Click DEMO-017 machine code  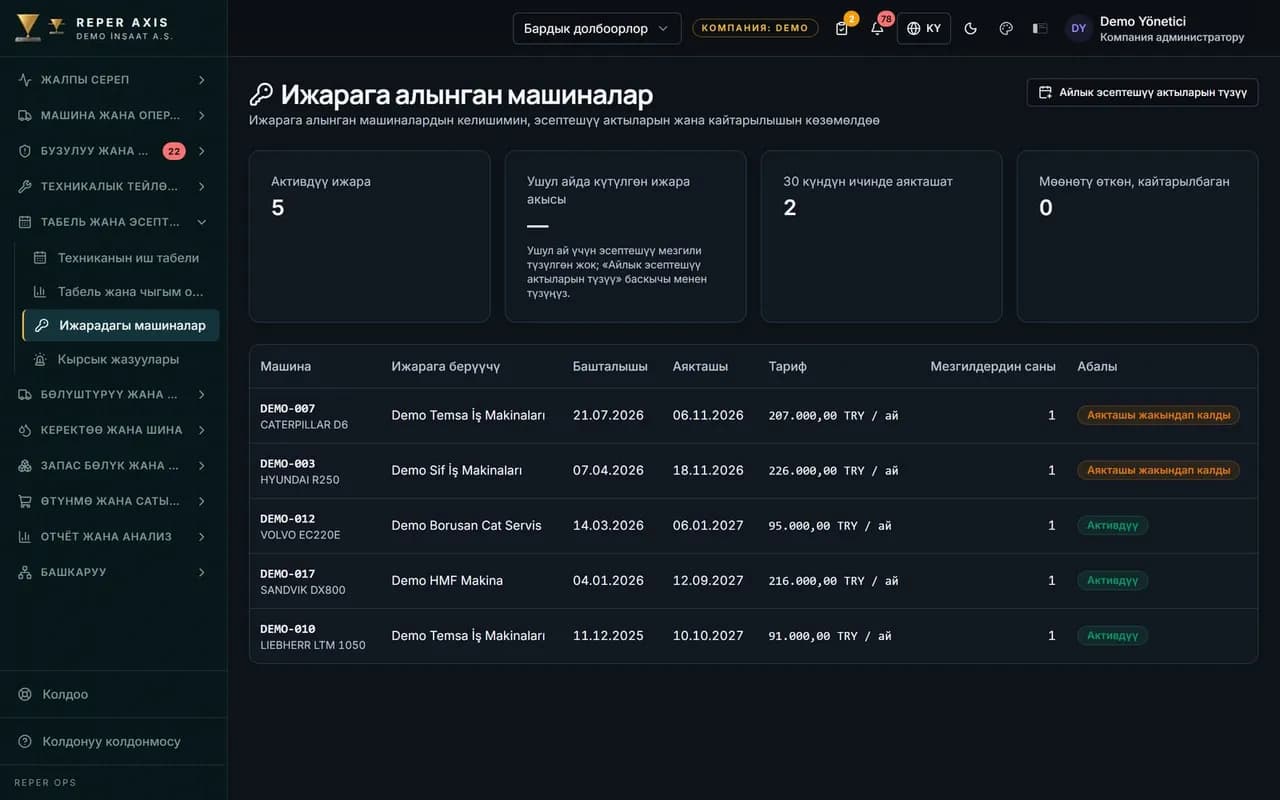click(288, 573)
